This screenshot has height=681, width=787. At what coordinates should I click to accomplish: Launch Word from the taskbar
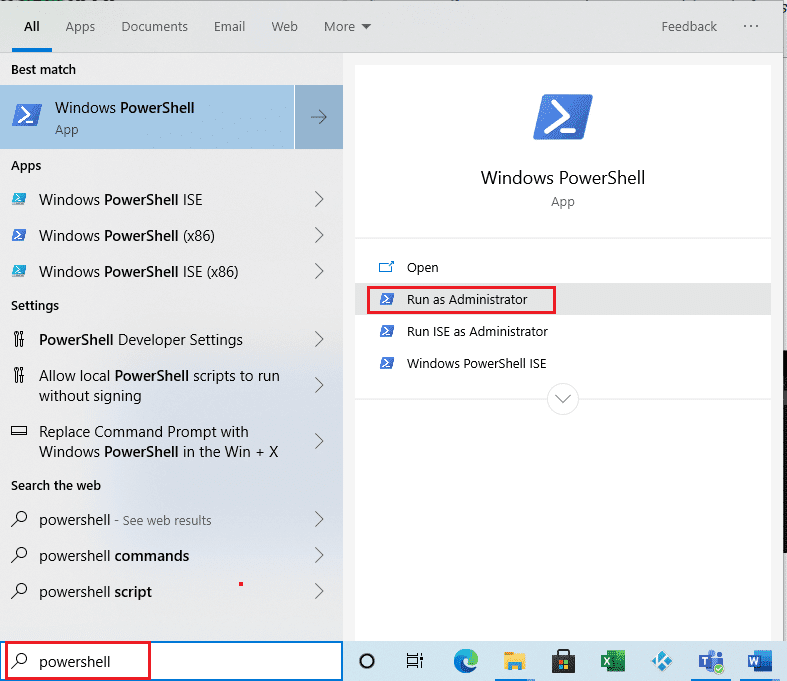point(759,661)
